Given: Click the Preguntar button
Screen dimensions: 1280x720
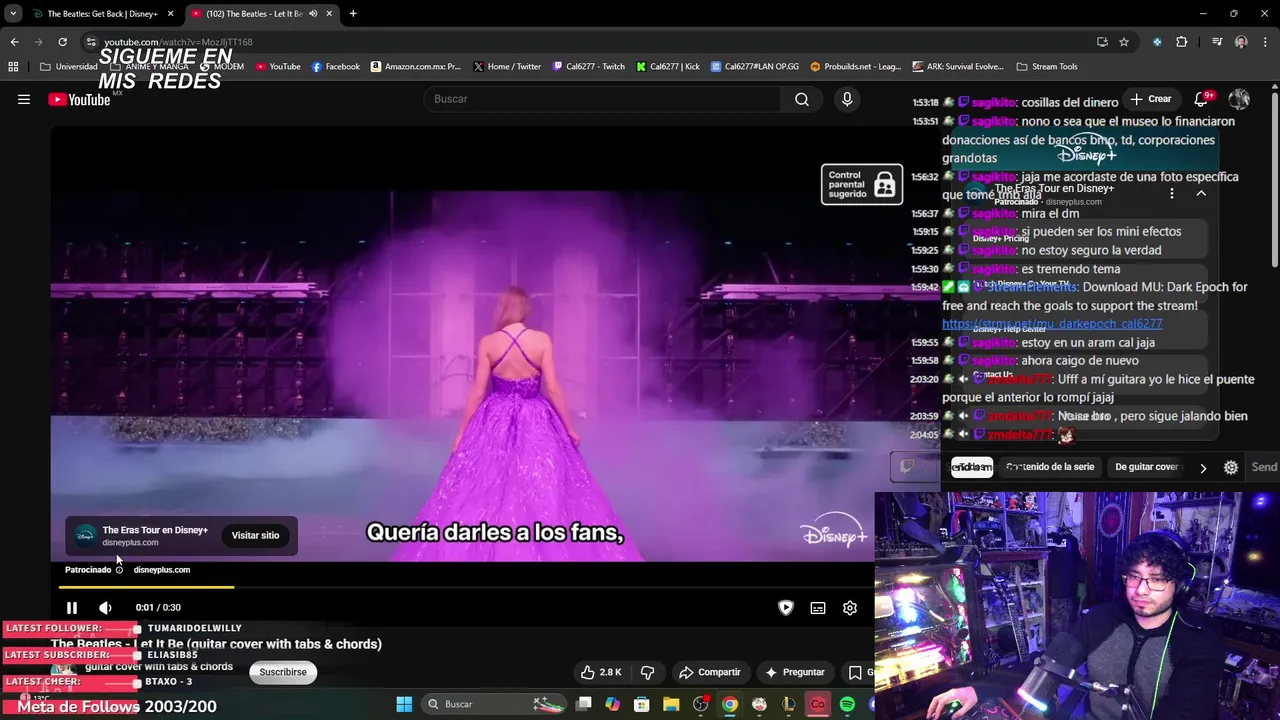Looking at the screenshot, I should coord(795,672).
